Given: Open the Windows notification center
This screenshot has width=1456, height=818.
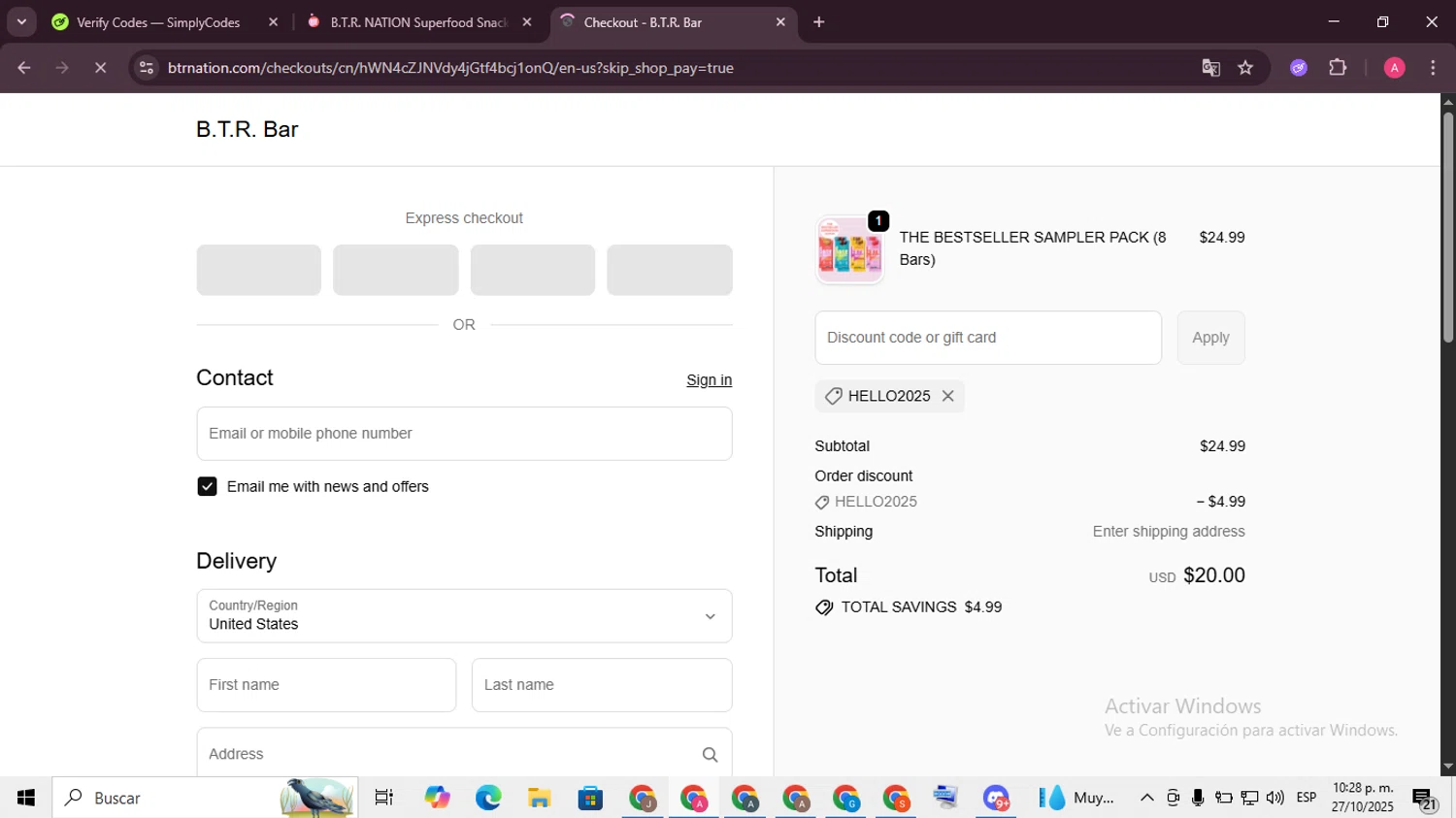Looking at the screenshot, I should (x=1425, y=799).
